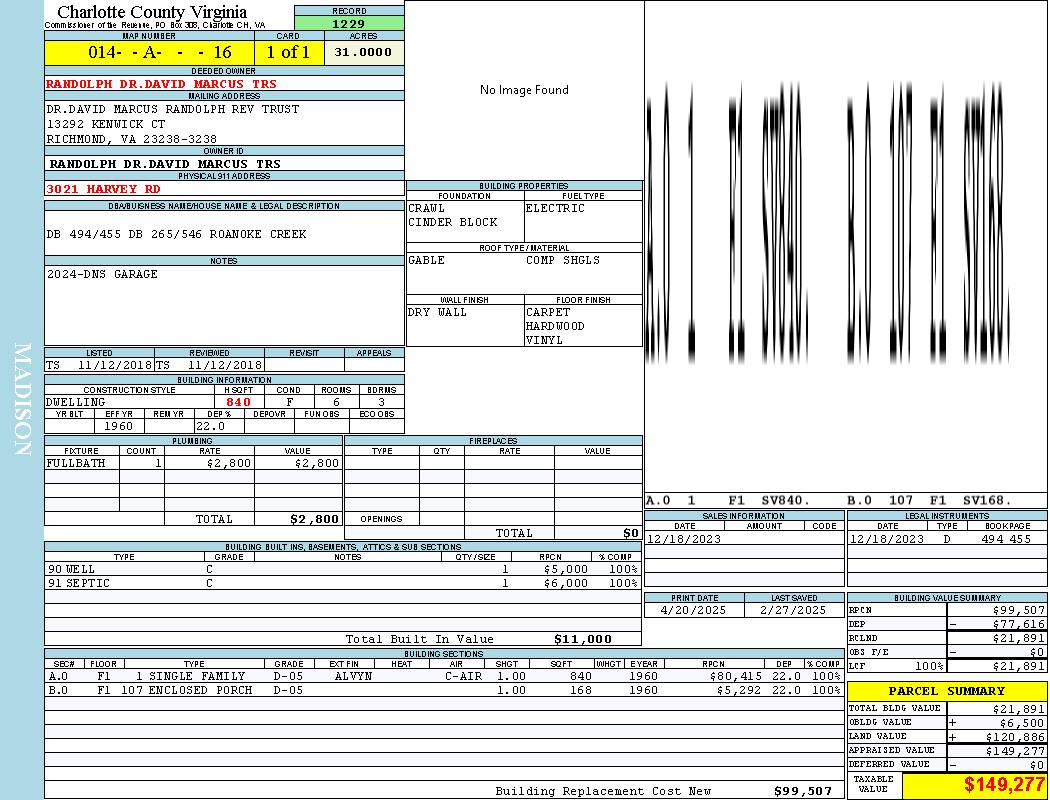
Task: Select the red deeded owner name
Action: point(161,84)
